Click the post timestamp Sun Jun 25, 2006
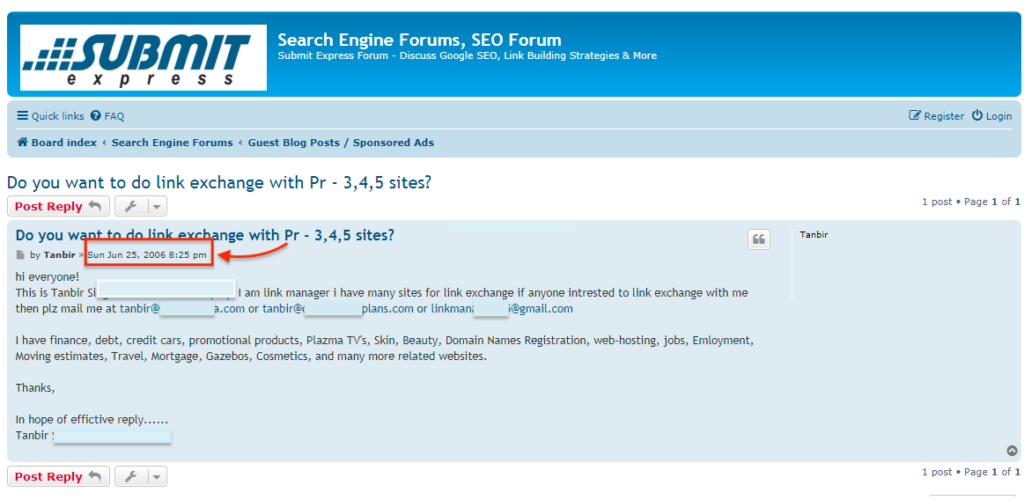 pyautogui.click(x=147, y=255)
